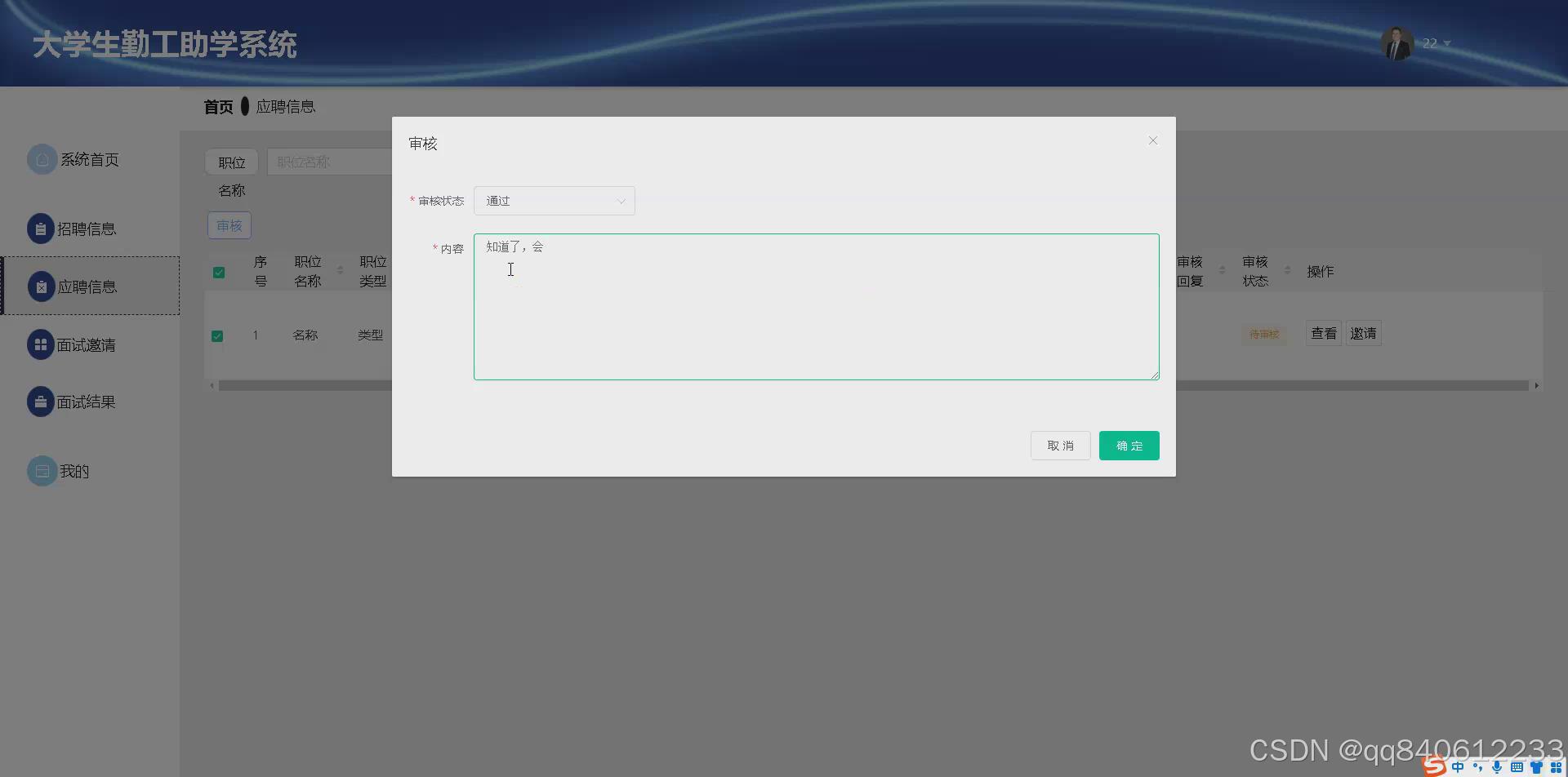1568x777 pixels.
Task: Select the 系统首页 sidebar icon
Action: (x=42, y=159)
